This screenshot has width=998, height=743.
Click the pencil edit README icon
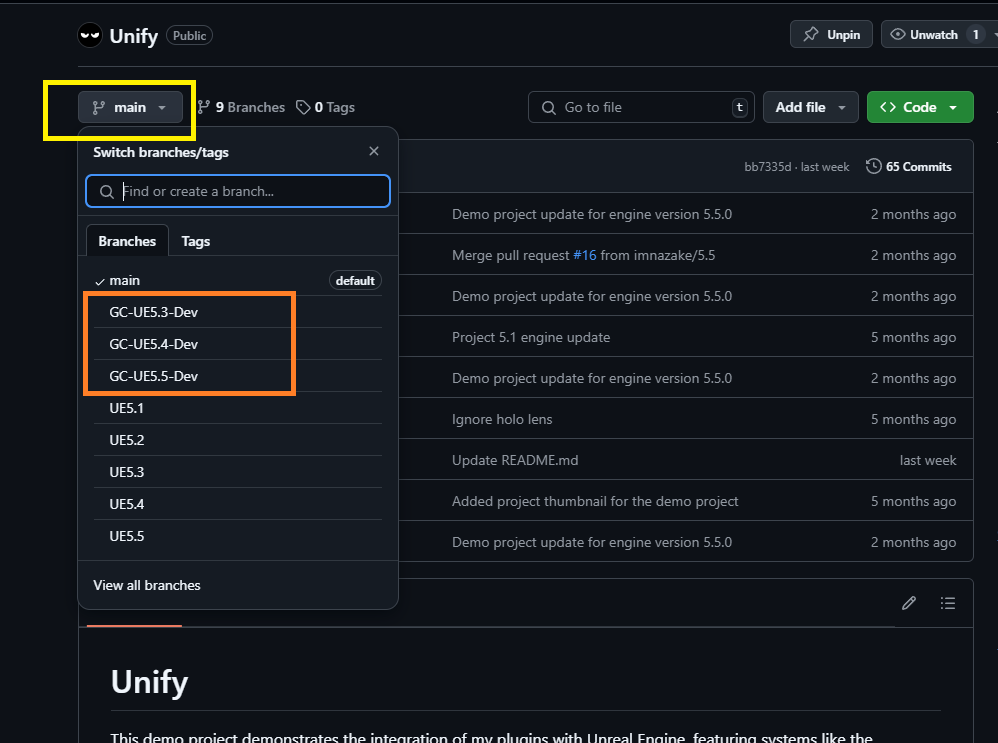(x=909, y=603)
